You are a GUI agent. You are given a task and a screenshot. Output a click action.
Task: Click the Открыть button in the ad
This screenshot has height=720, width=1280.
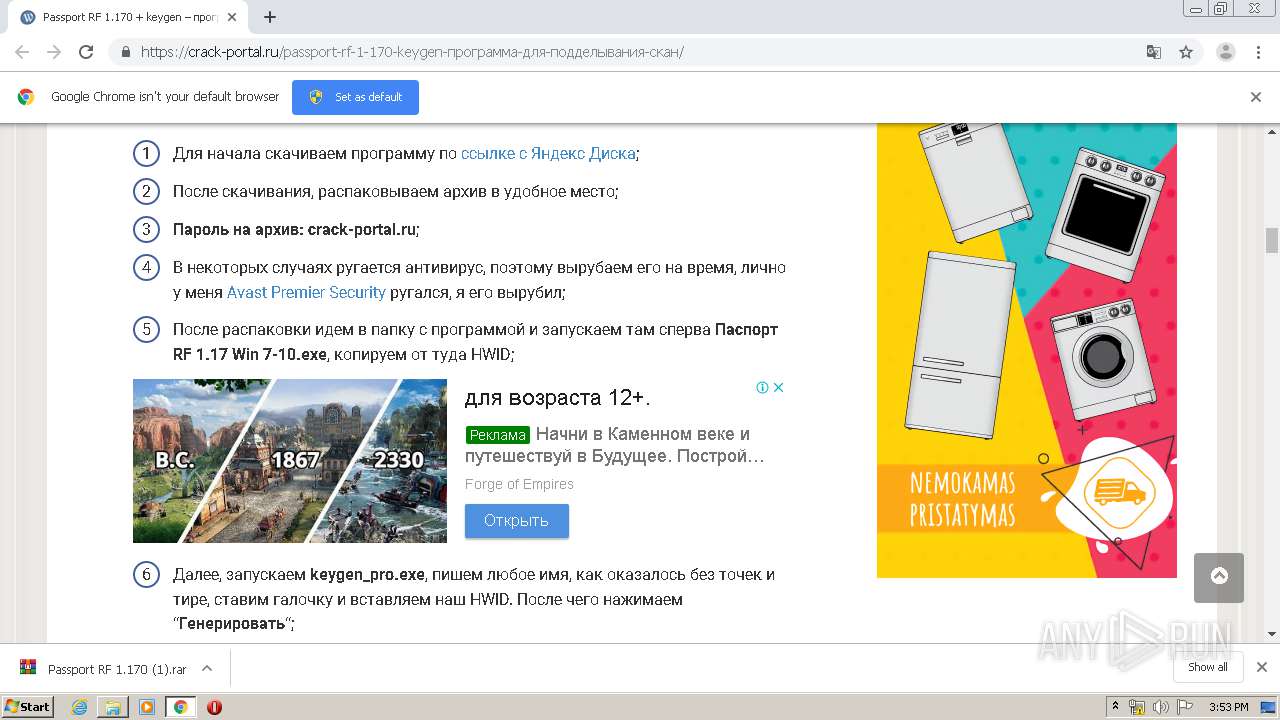(x=517, y=521)
